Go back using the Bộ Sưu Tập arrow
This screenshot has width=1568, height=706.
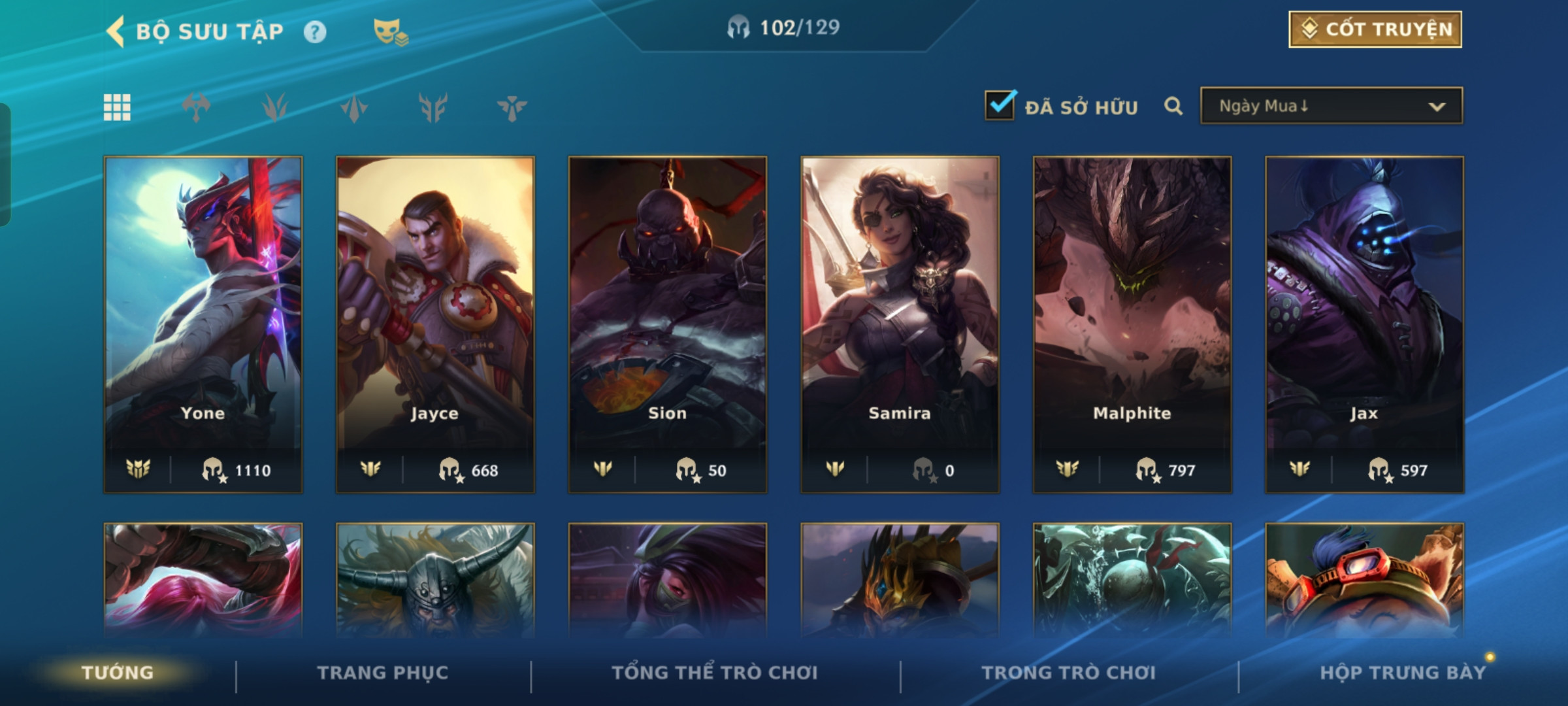(116, 32)
